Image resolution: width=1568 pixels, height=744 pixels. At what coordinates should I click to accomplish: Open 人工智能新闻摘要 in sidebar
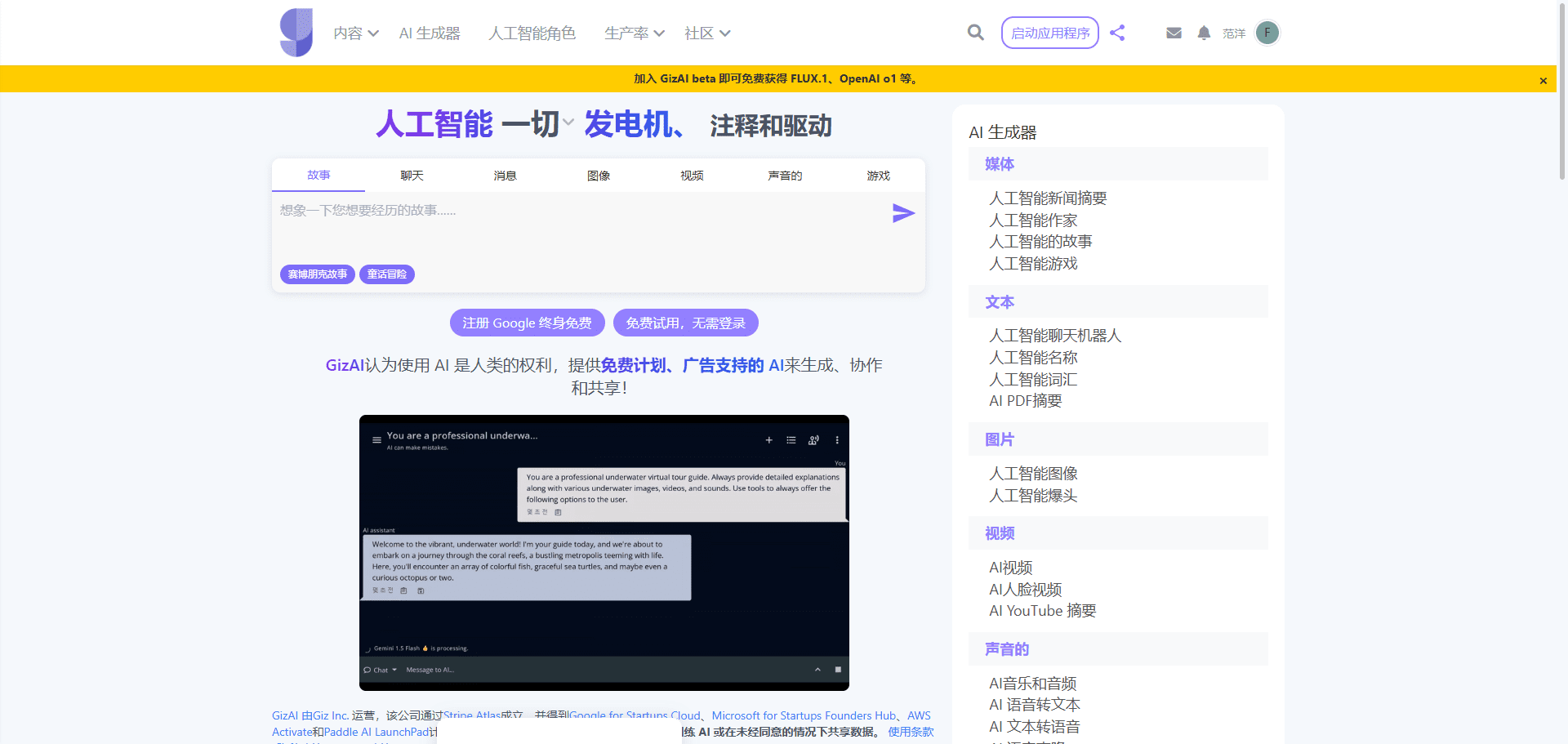click(1048, 198)
